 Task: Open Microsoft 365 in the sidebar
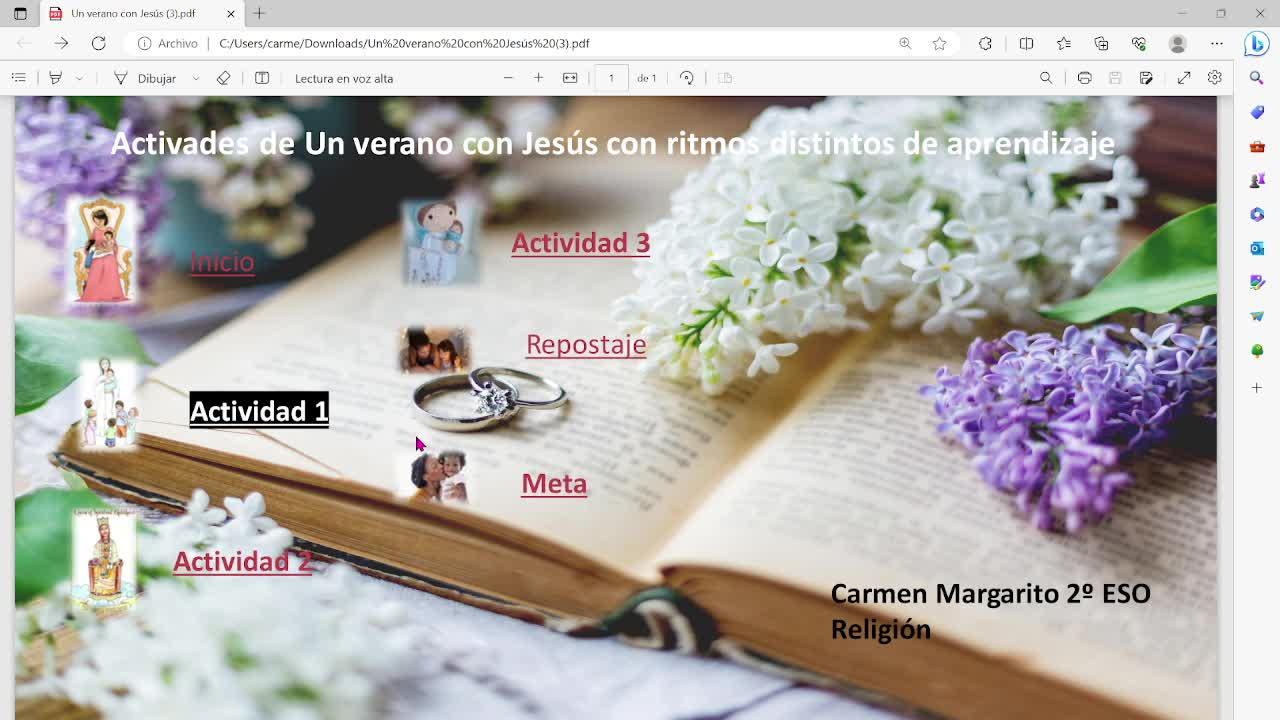point(1257,214)
